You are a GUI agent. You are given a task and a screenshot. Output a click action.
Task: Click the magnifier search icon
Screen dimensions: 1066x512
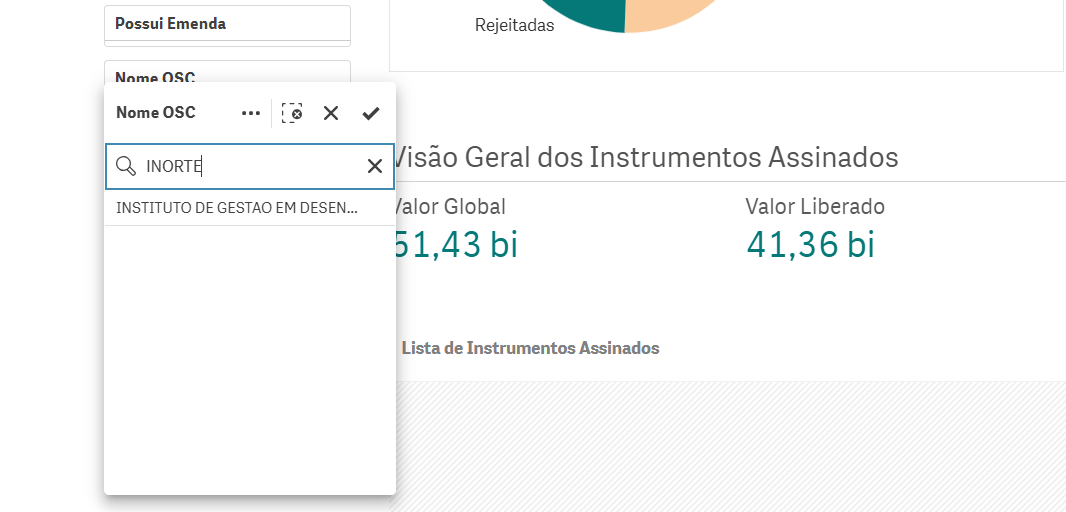click(126, 166)
